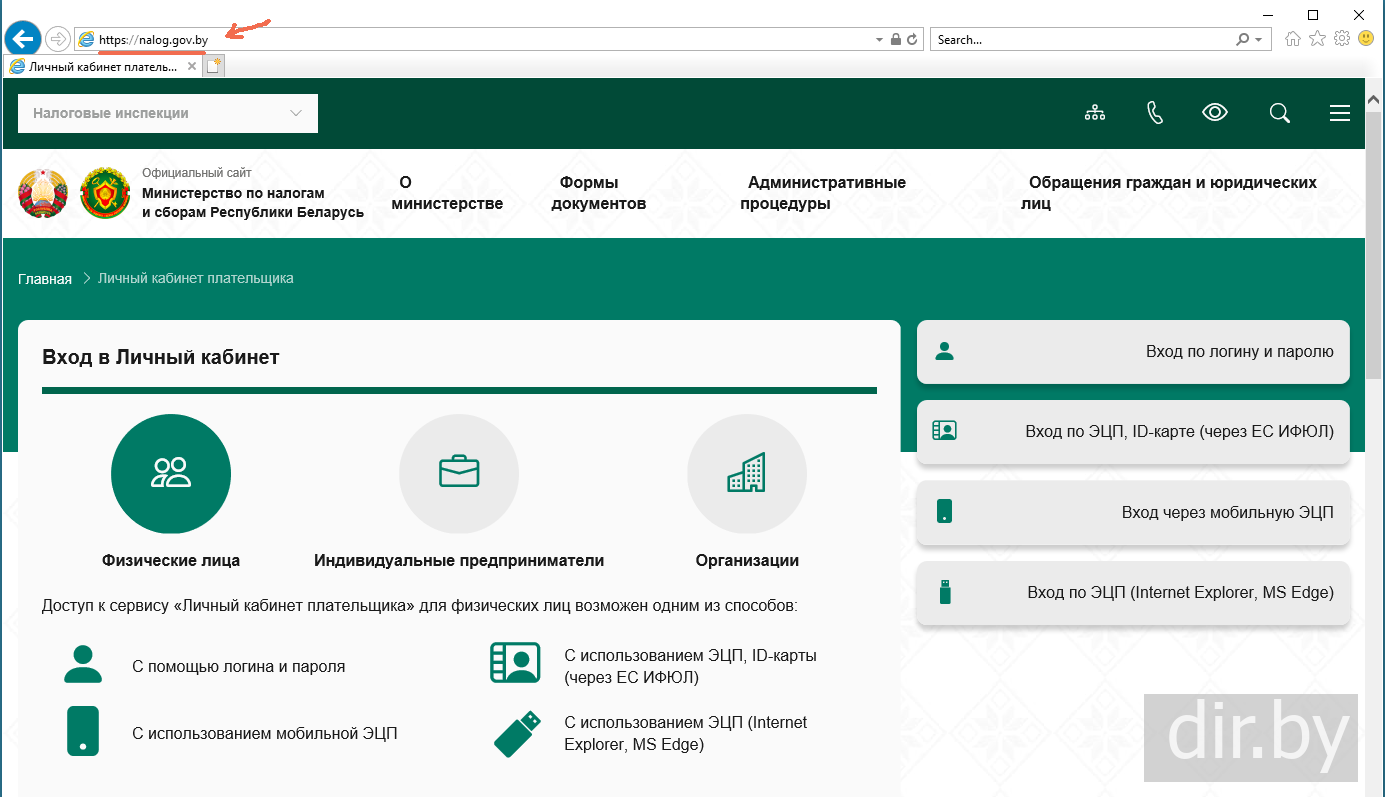Click the Главная breadcrumb link

click(x=45, y=279)
